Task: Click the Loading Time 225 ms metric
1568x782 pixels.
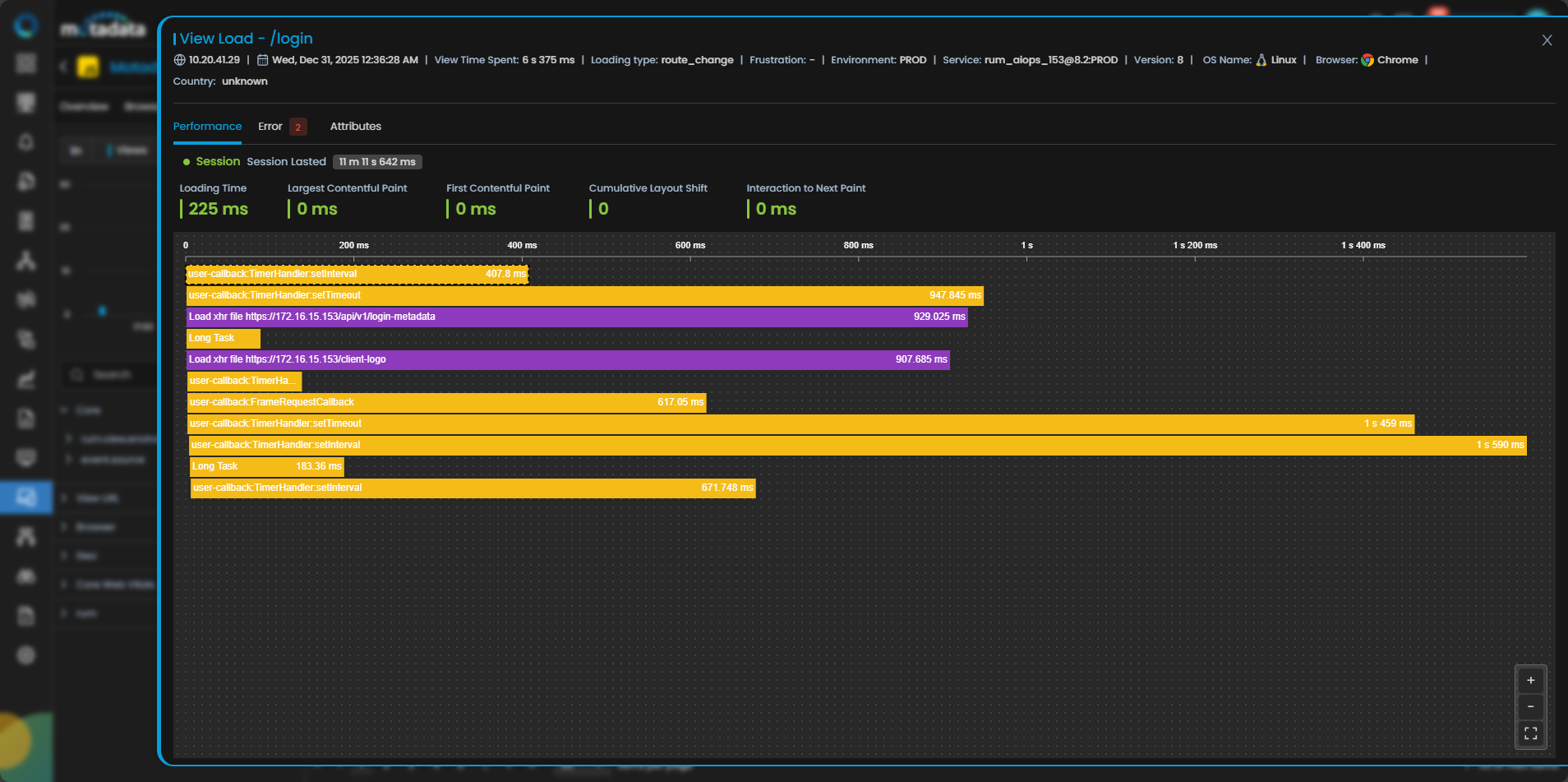Action: 218,209
